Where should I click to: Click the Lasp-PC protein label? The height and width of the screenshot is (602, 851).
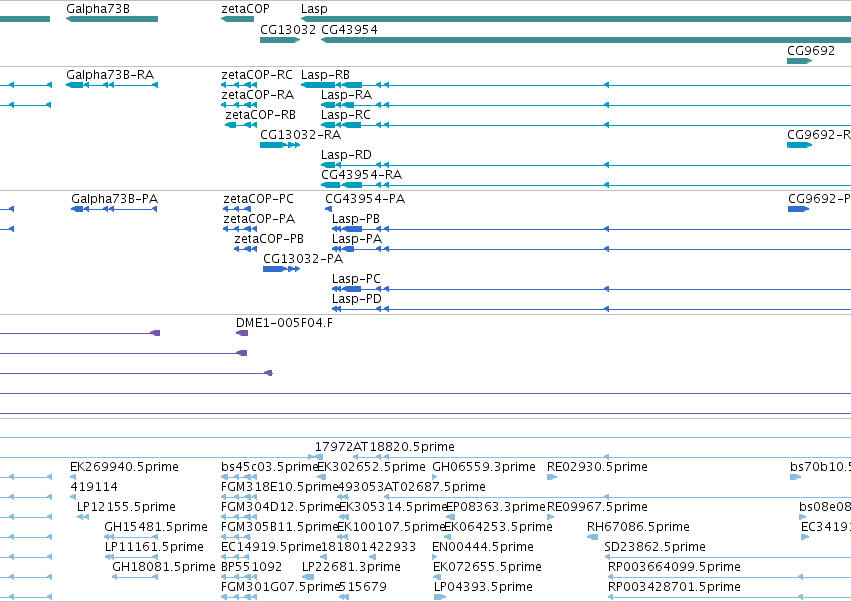pyautogui.click(x=357, y=279)
